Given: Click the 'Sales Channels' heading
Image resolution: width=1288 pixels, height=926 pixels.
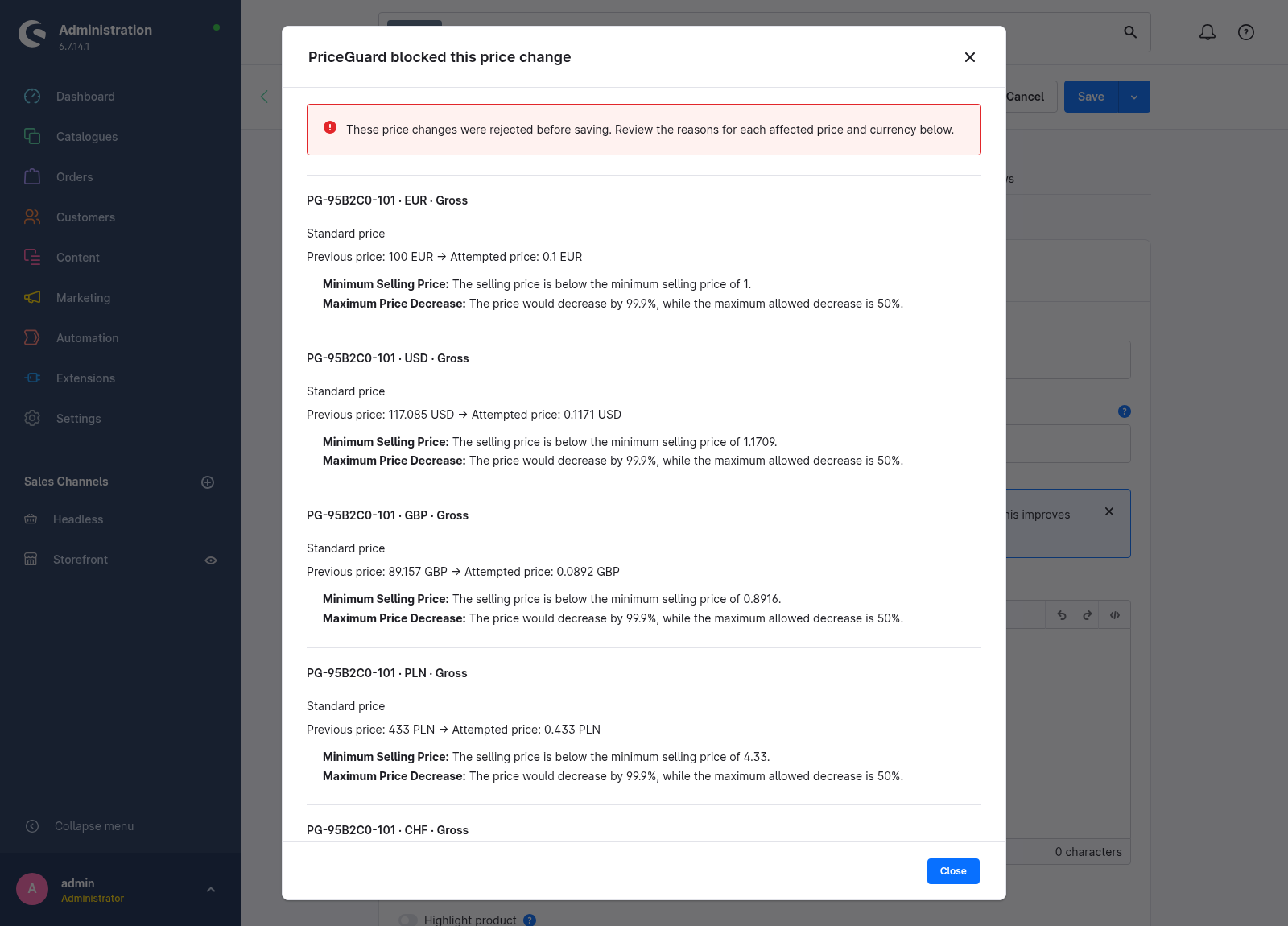Looking at the screenshot, I should point(66,482).
